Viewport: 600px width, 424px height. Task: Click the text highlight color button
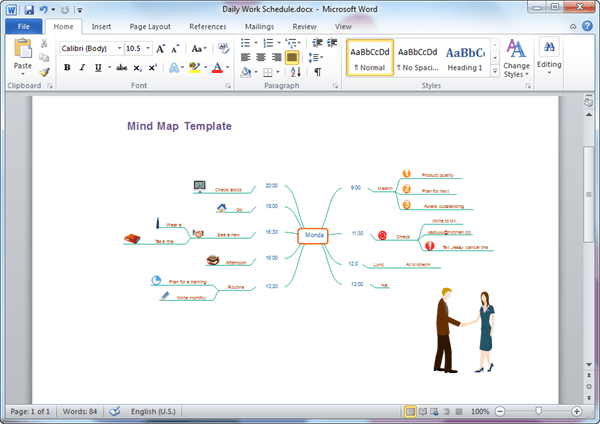[x=194, y=68]
